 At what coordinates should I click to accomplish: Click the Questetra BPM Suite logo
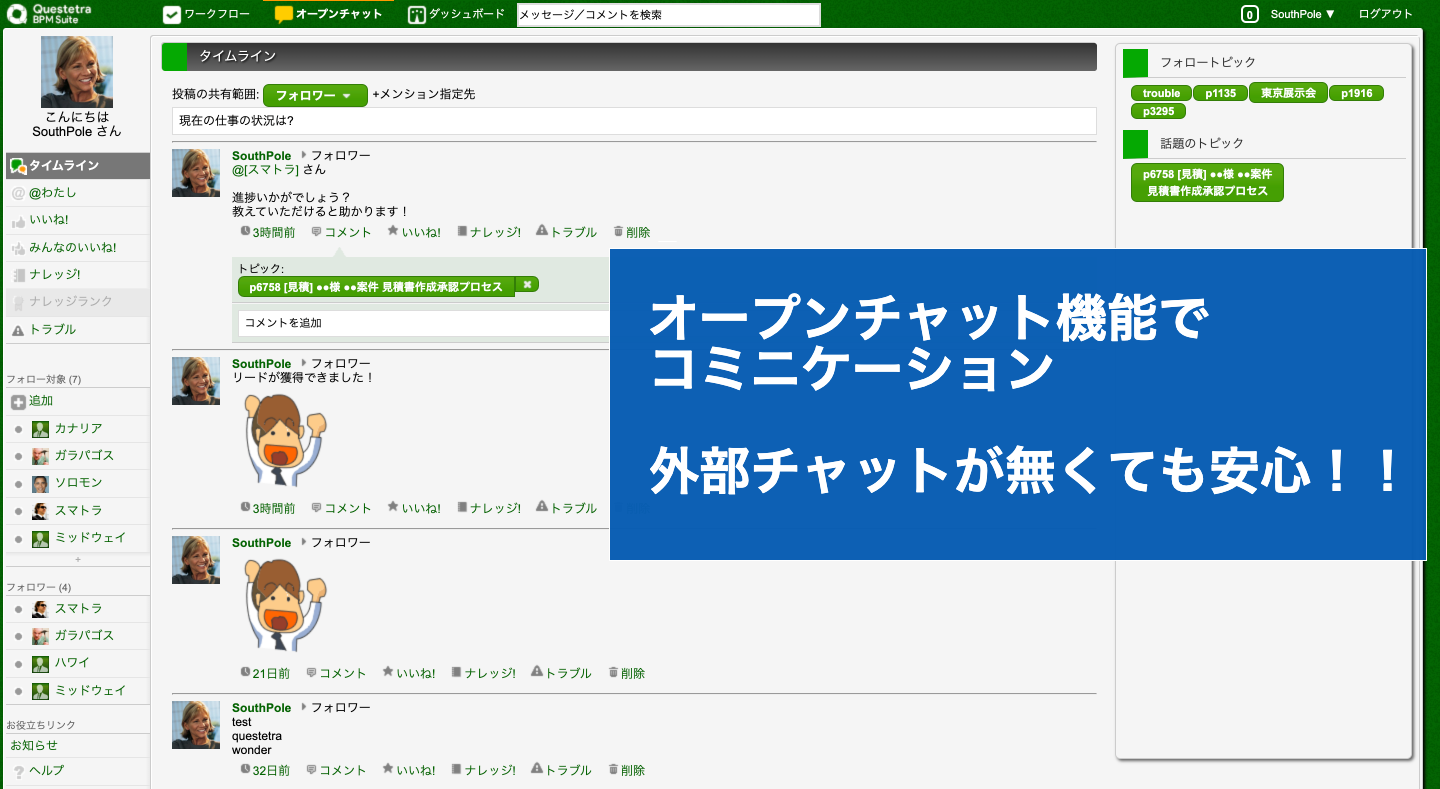(x=50, y=14)
